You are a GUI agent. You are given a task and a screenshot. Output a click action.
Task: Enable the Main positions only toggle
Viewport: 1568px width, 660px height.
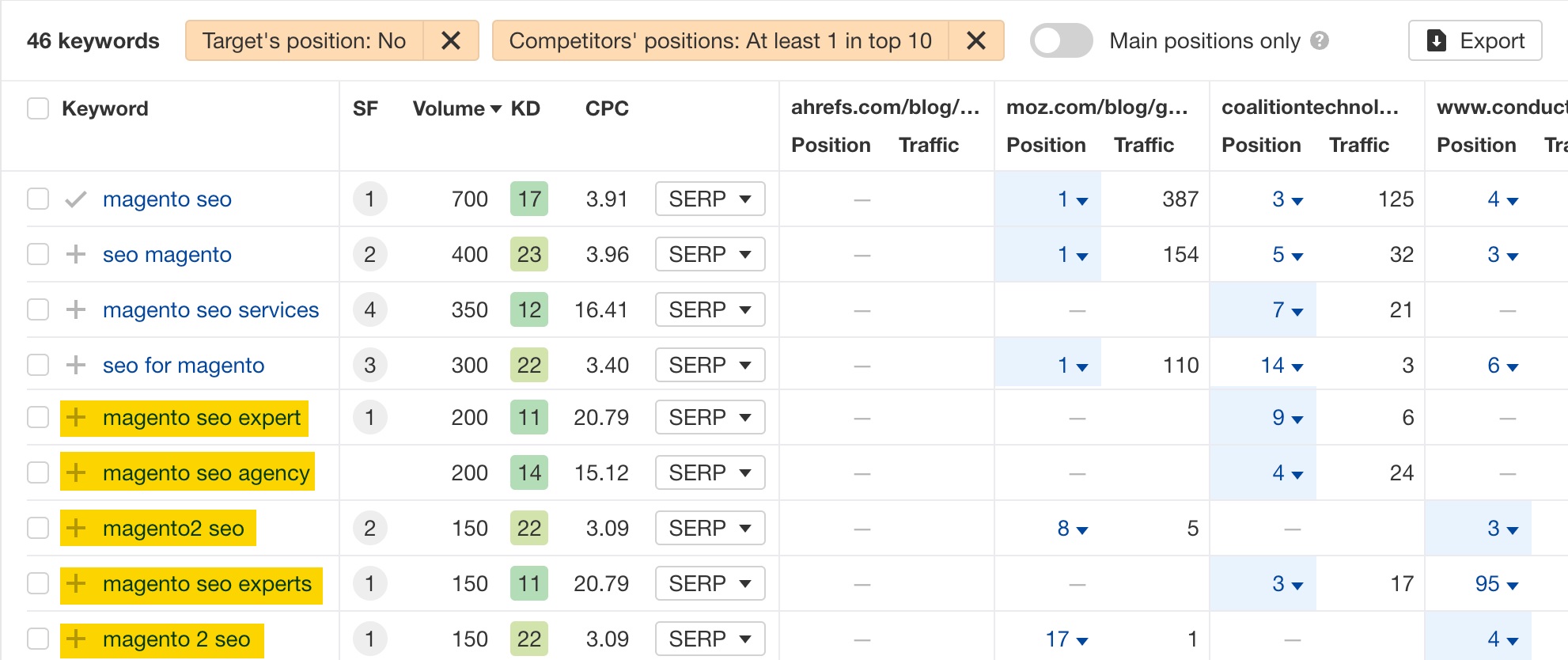[x=1061, y=40]
